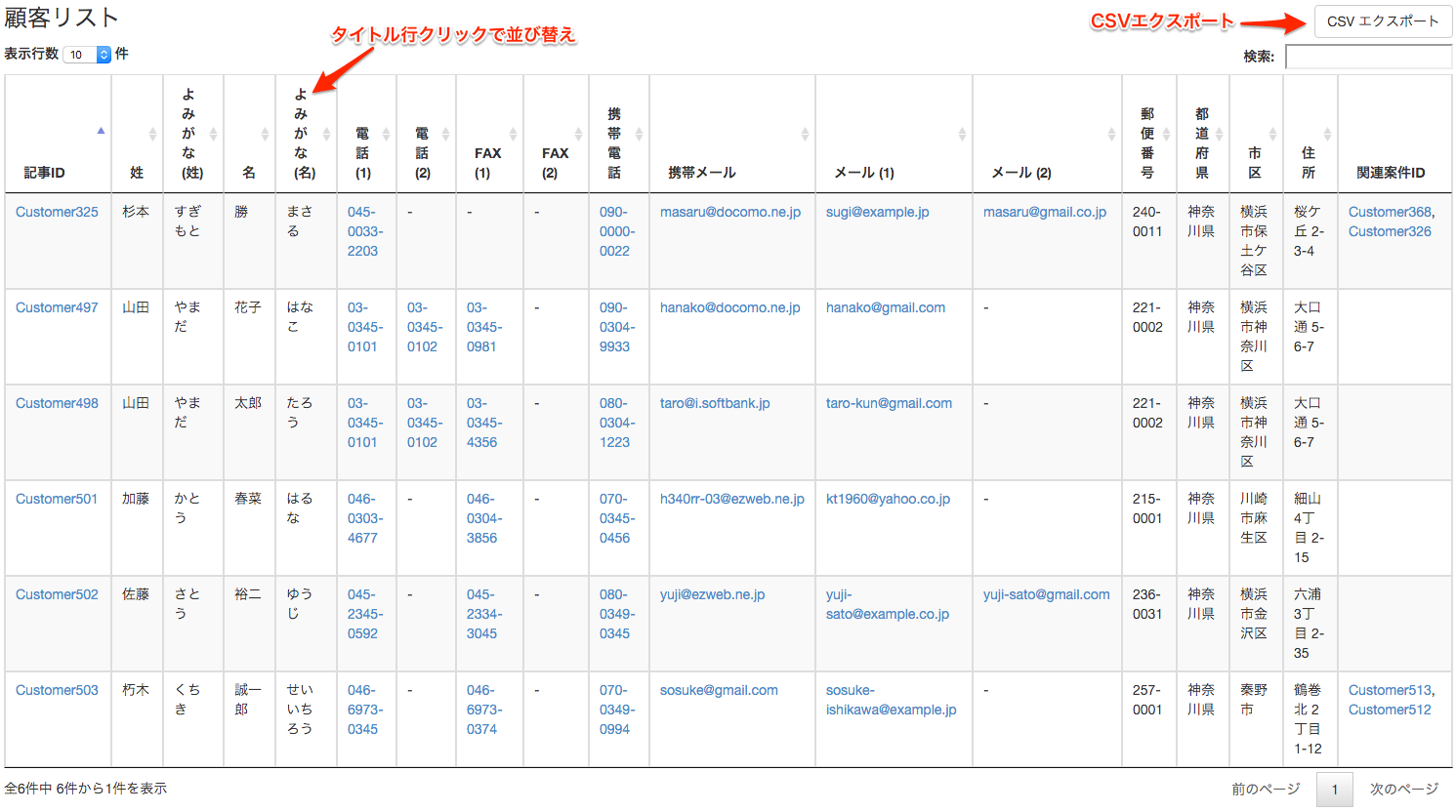Click phone number 045-0033-2203
This screenshot has width=1456, height=812.
pyautogui.click(x=365, y=231)
